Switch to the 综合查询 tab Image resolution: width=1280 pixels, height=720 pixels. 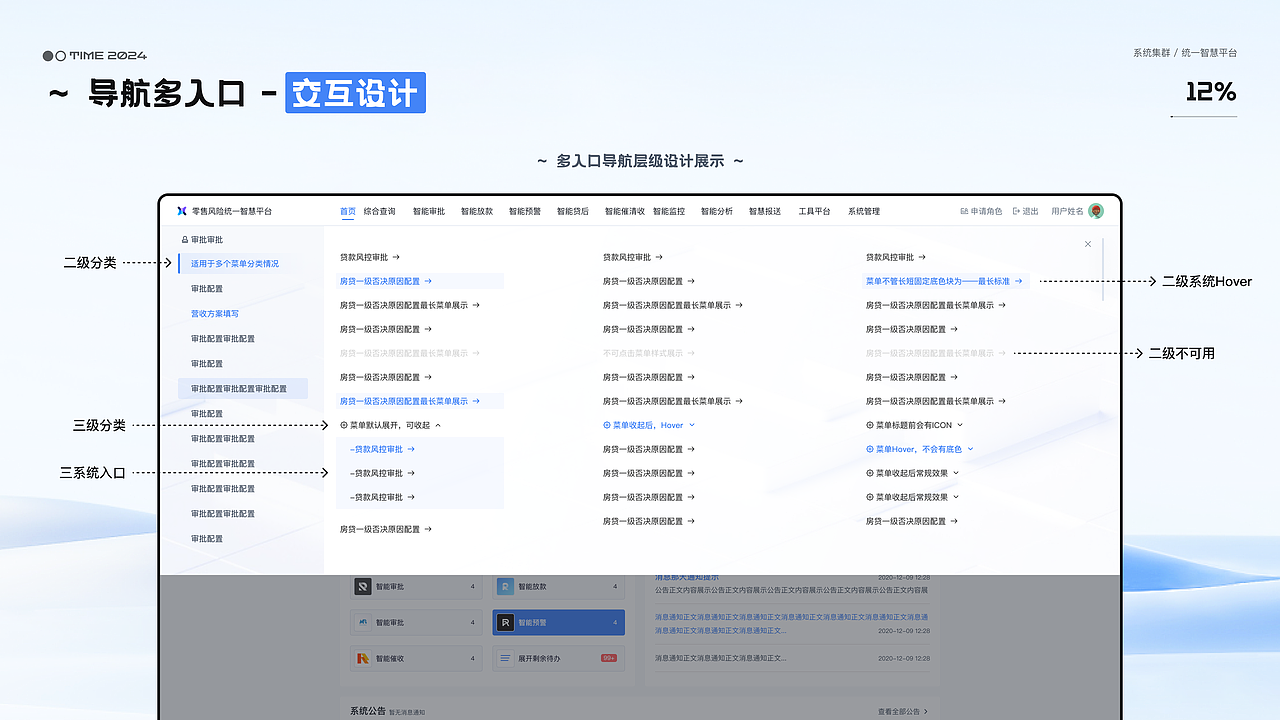coord(380,211)
